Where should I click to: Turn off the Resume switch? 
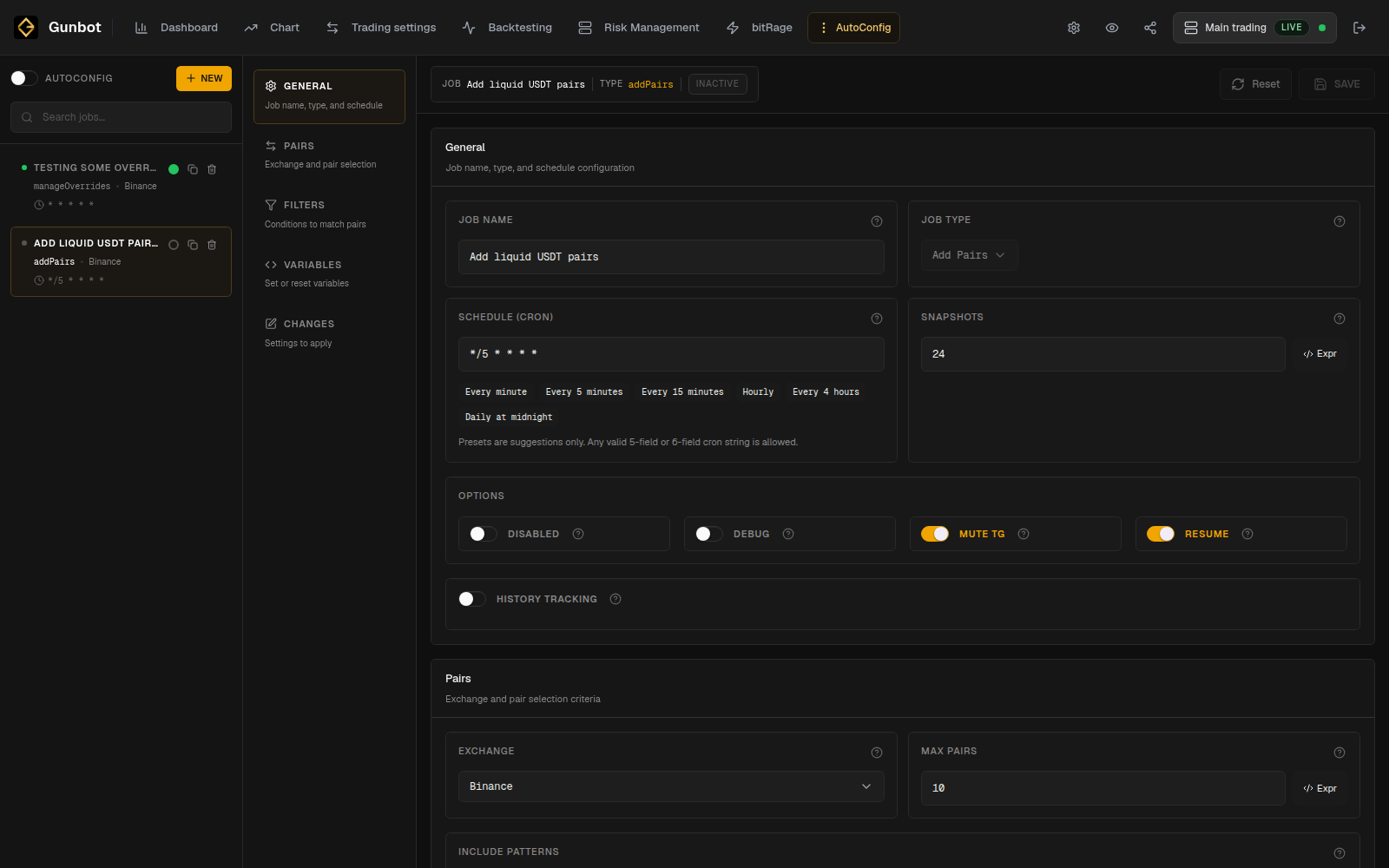(x=1161, y=534)
